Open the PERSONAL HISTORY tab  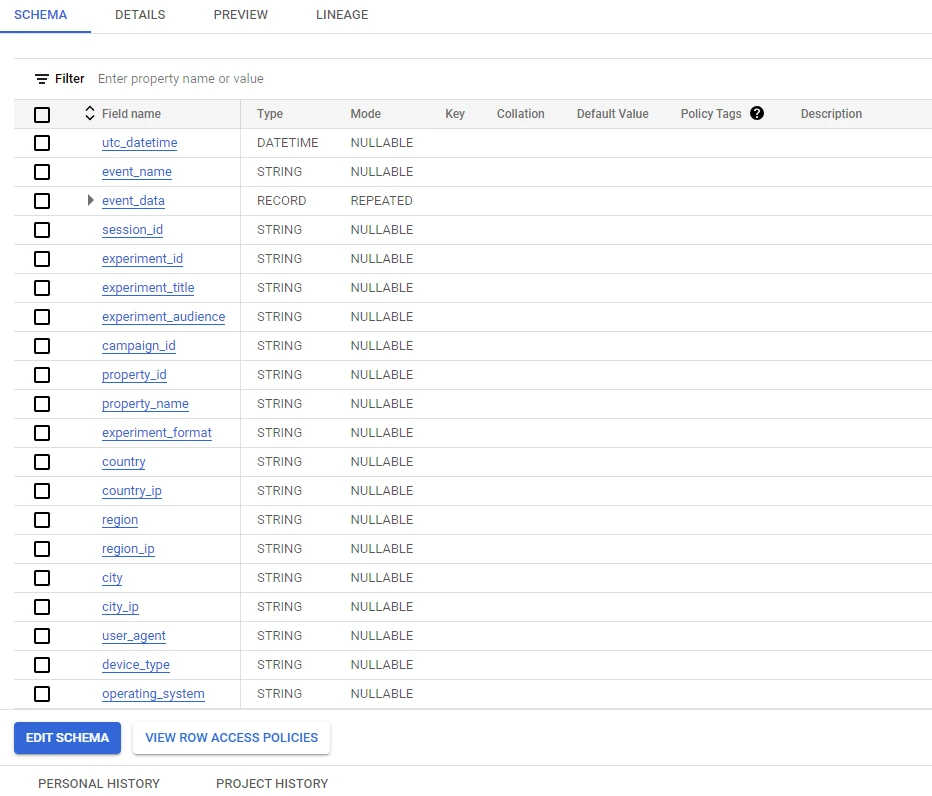coord(99,784)
